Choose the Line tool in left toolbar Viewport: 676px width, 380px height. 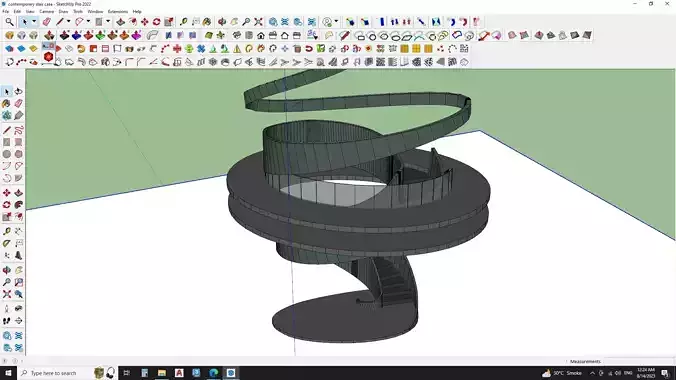6,130
